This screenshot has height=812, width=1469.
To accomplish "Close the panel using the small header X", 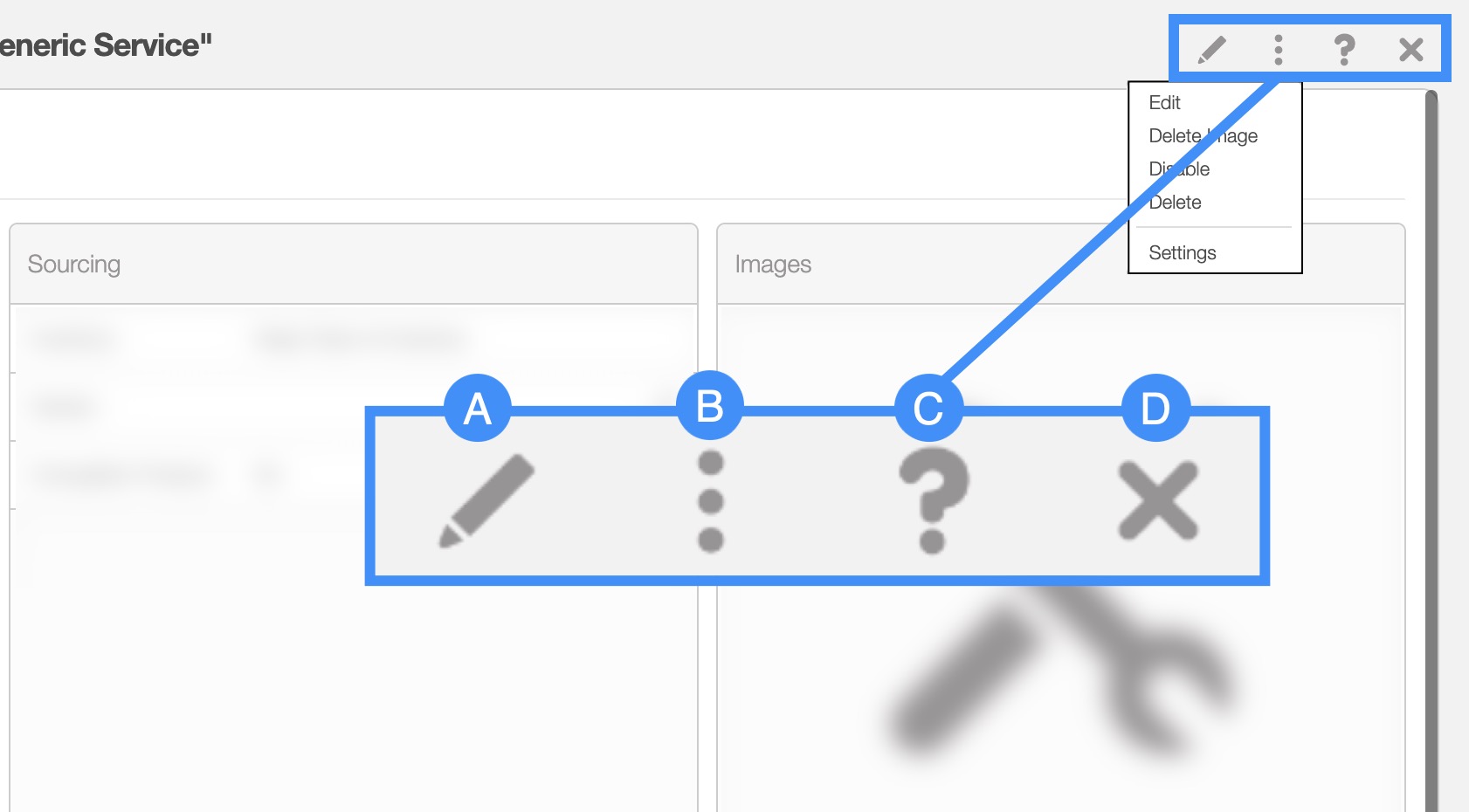I will click(1410, 50).
